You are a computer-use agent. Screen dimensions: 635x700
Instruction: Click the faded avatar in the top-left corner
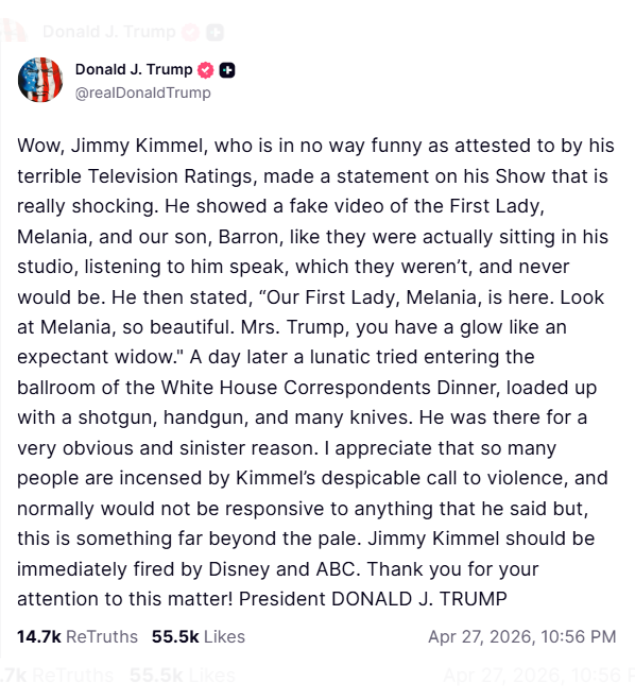[12, 32]
